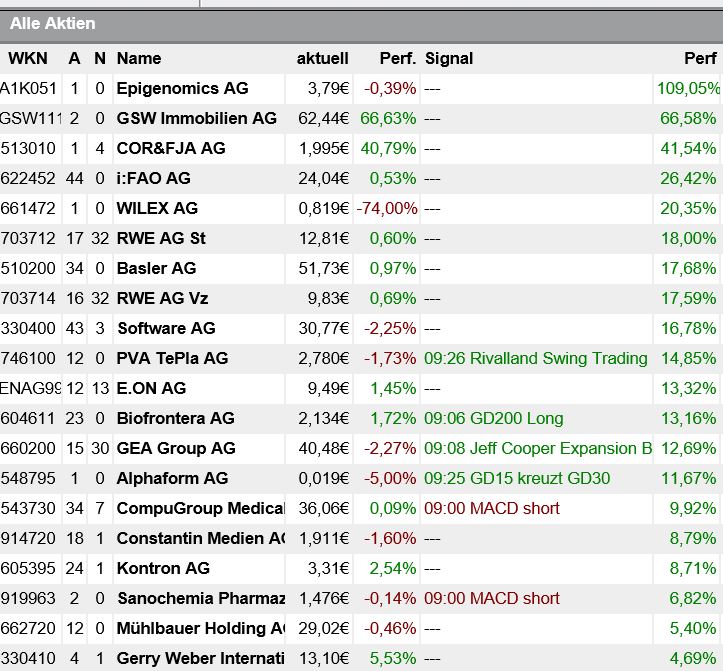Open COR&FJA AG stock details
This screenshot has height=671, width=723.
tap(171, 148)
